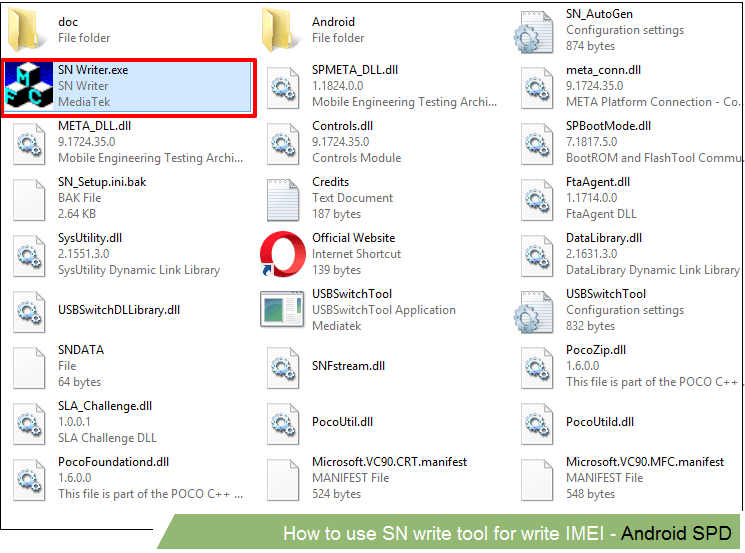Select the PocoUtil.dll file icon

click(283, 424)
